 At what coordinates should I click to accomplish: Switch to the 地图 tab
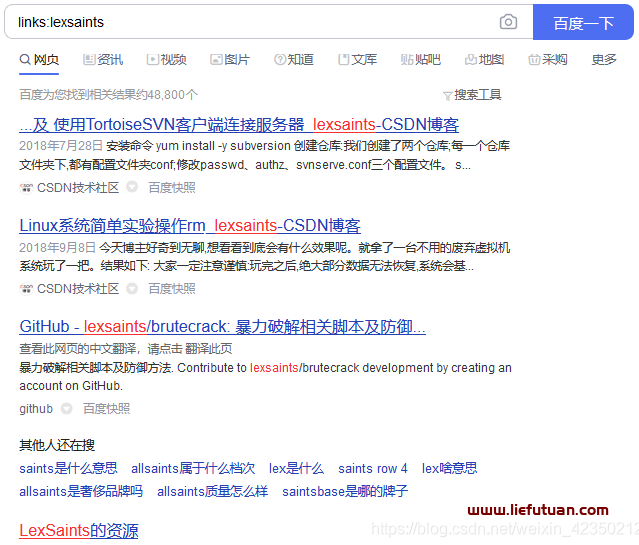click(485, 60)
